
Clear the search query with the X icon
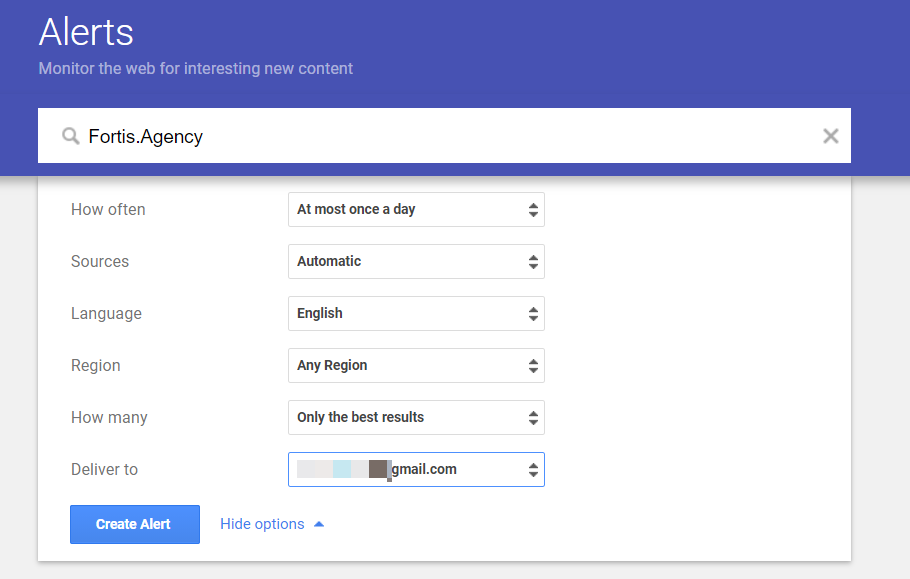tap(830, 136)
